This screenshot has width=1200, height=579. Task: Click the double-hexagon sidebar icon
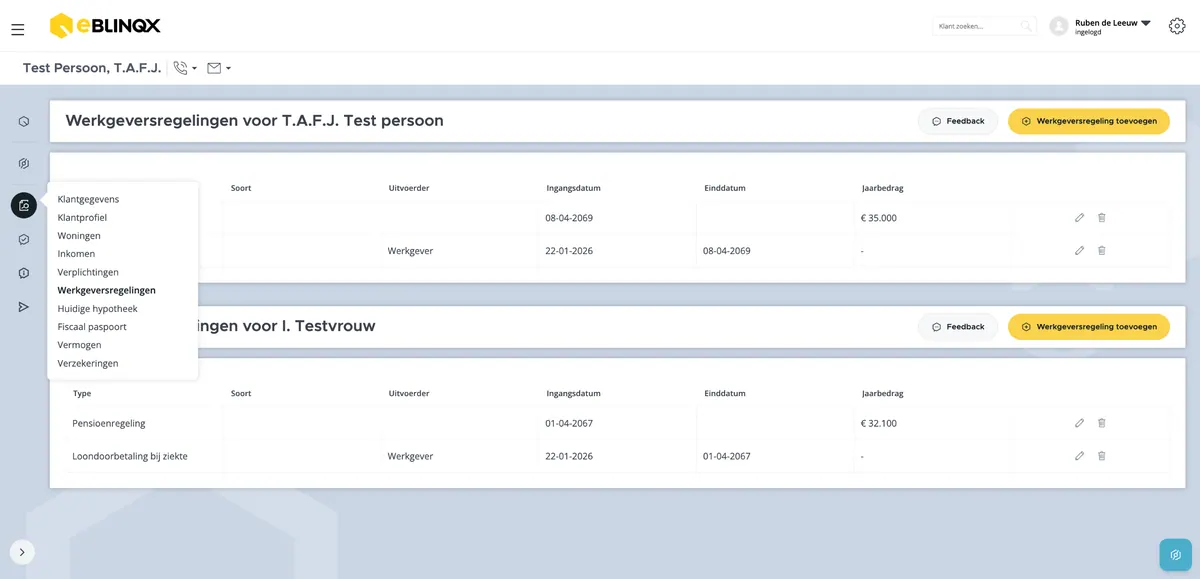[x=24, y=163]
